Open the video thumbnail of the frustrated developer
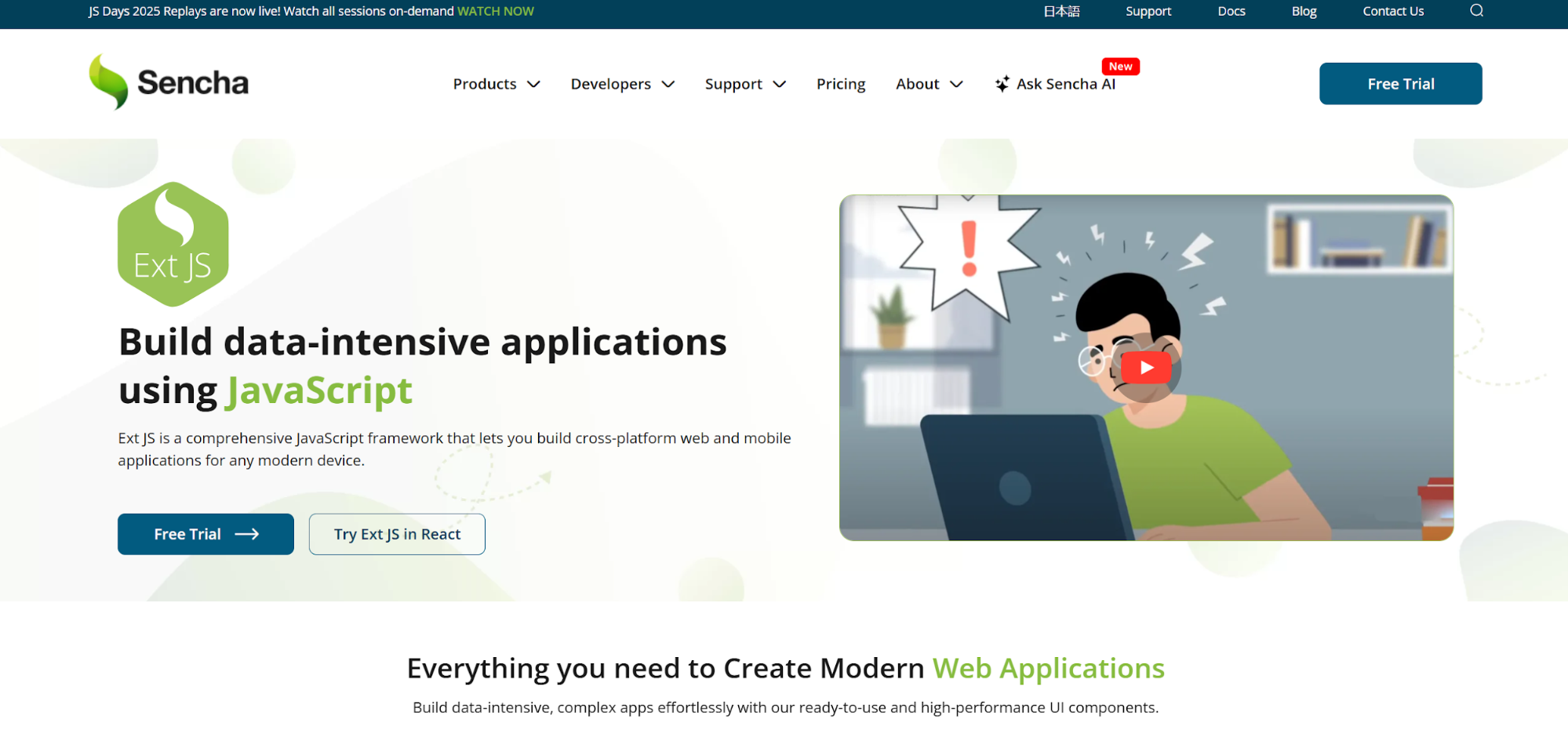The width and height of the screenshot is (1568, 752). [x=1146, y=367]
